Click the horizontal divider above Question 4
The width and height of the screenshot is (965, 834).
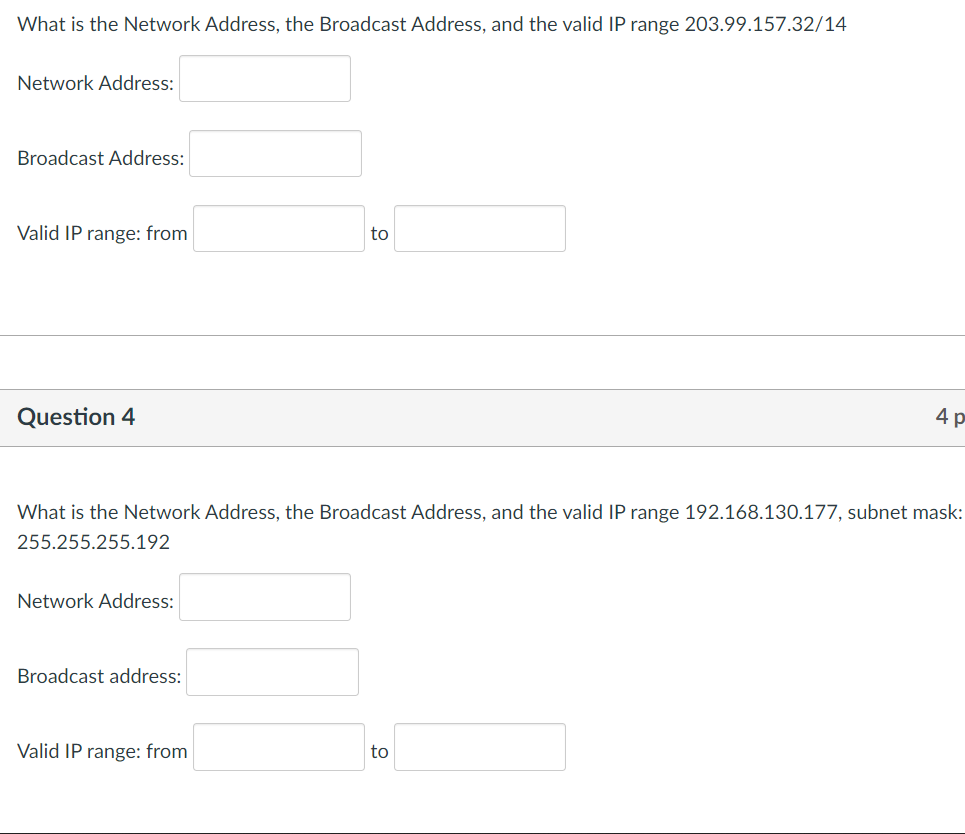[x=480, y=335]
